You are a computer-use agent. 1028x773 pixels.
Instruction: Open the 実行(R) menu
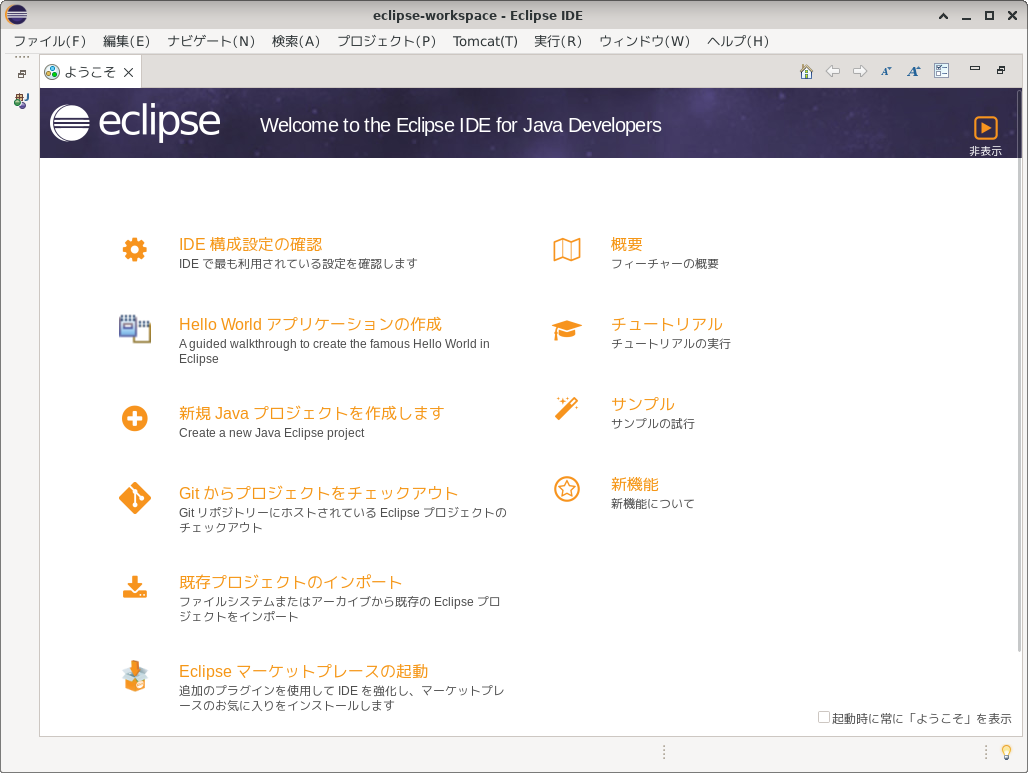point(558,41)
